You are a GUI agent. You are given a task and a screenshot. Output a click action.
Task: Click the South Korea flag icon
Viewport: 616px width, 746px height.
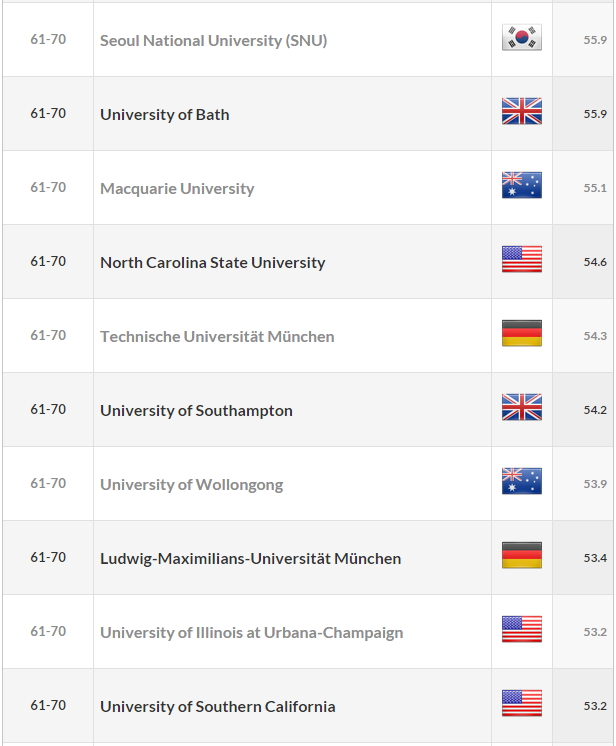[x=522, y=37]
